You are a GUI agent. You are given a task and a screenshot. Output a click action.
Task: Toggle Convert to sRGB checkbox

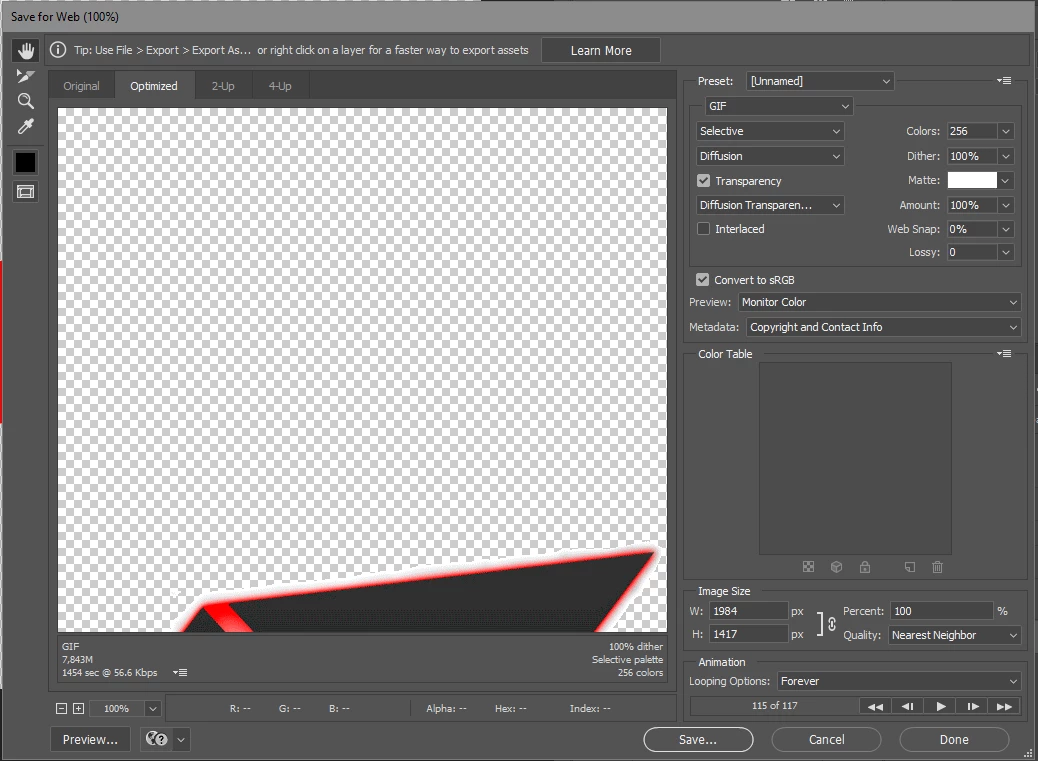[702, 280]
